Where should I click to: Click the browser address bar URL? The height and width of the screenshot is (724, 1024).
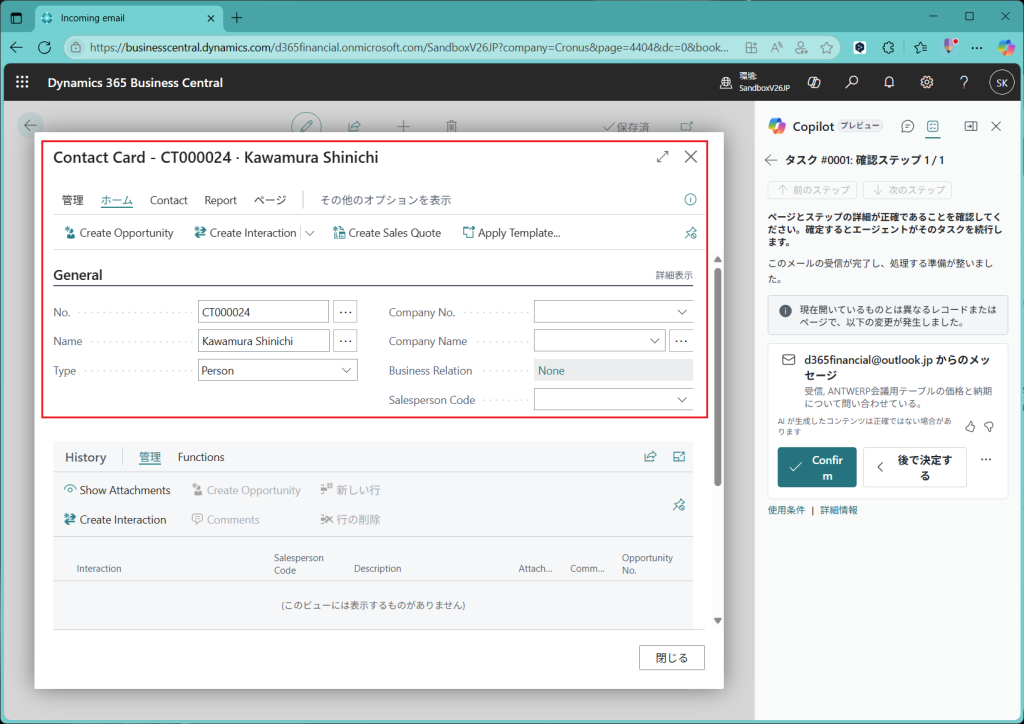tap(409, 47)
